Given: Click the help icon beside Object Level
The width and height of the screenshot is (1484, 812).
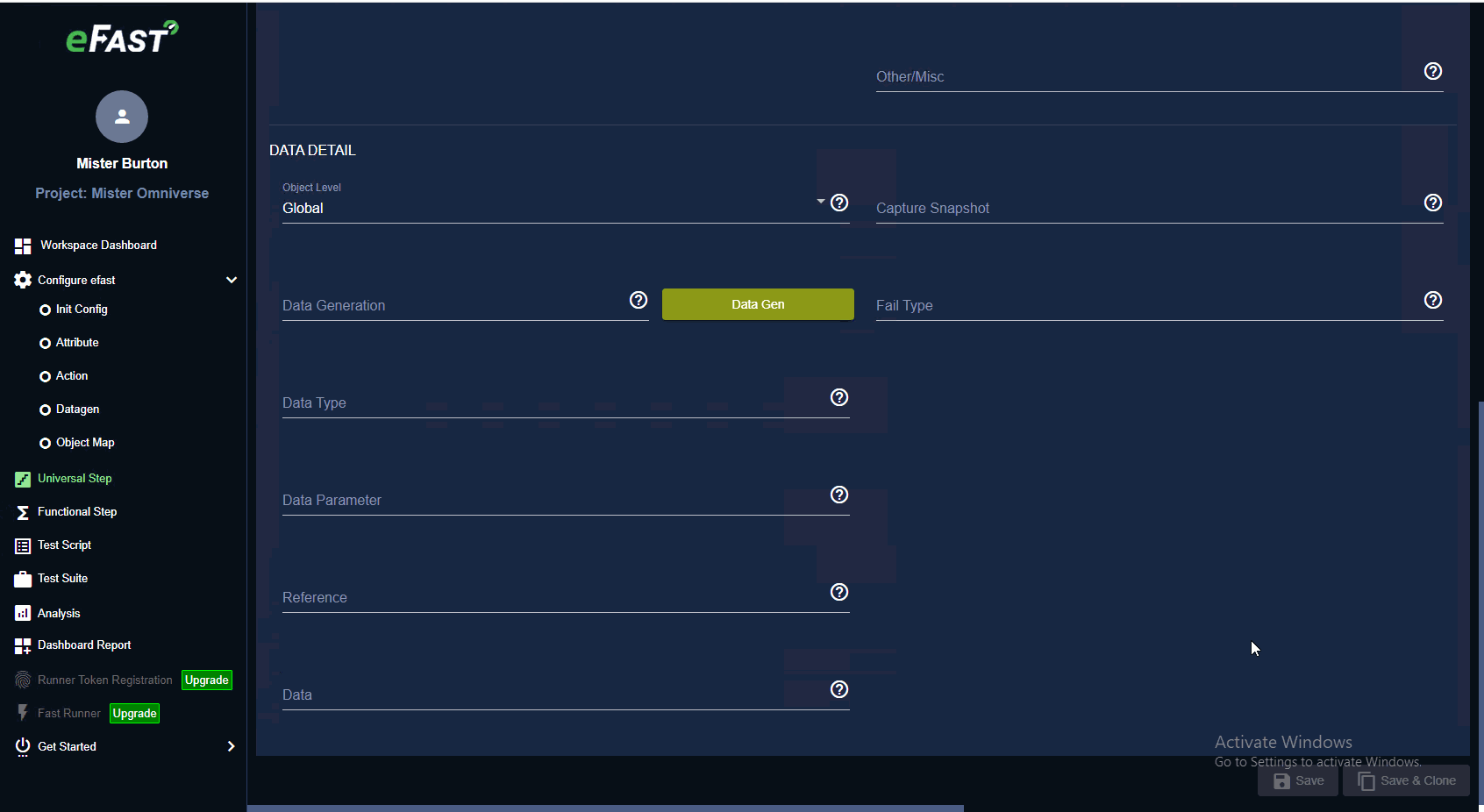Looking at the screenshot, I should pos(839,203).
